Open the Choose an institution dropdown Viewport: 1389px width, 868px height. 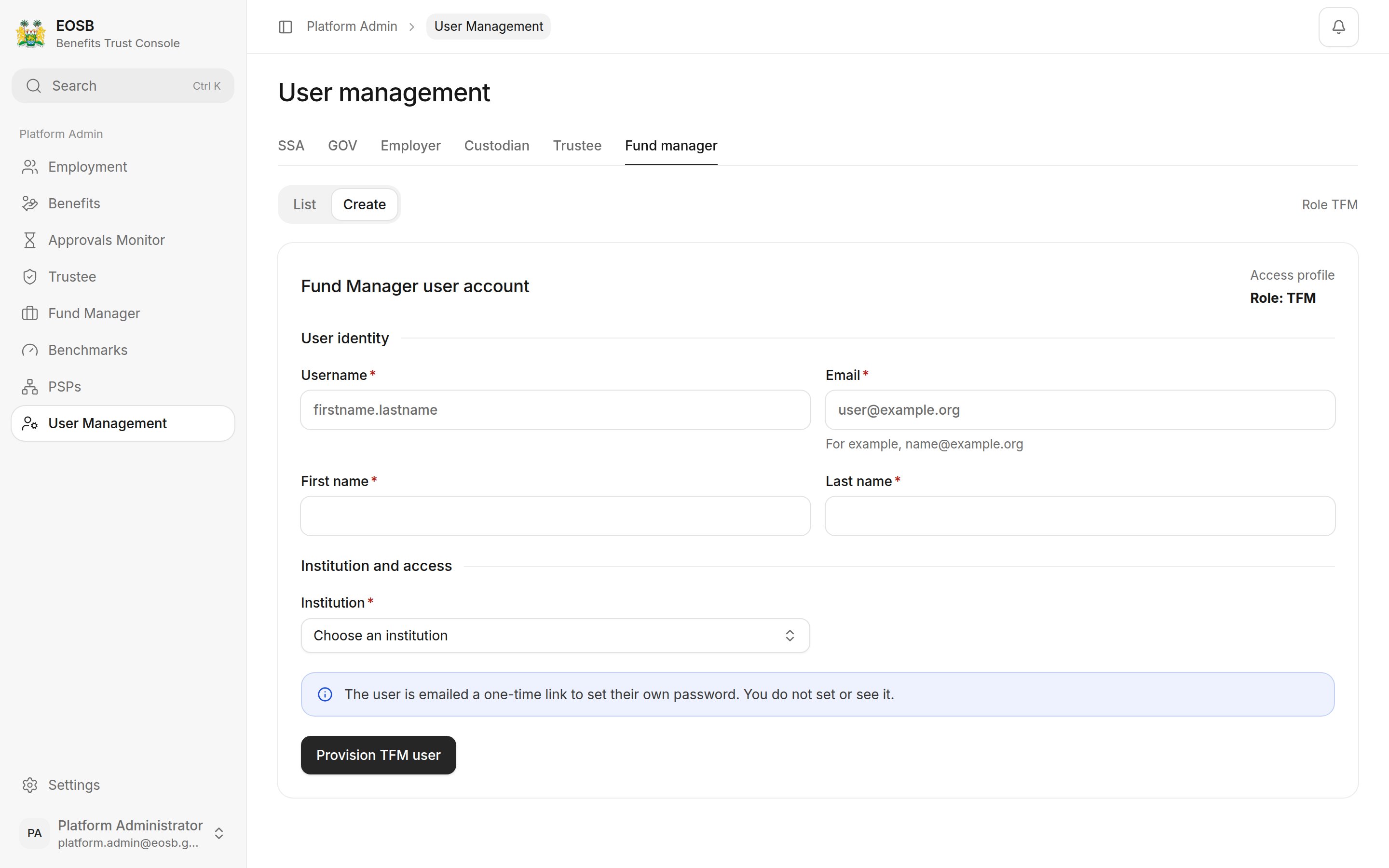pyautogui.click(x=555, y=636)
